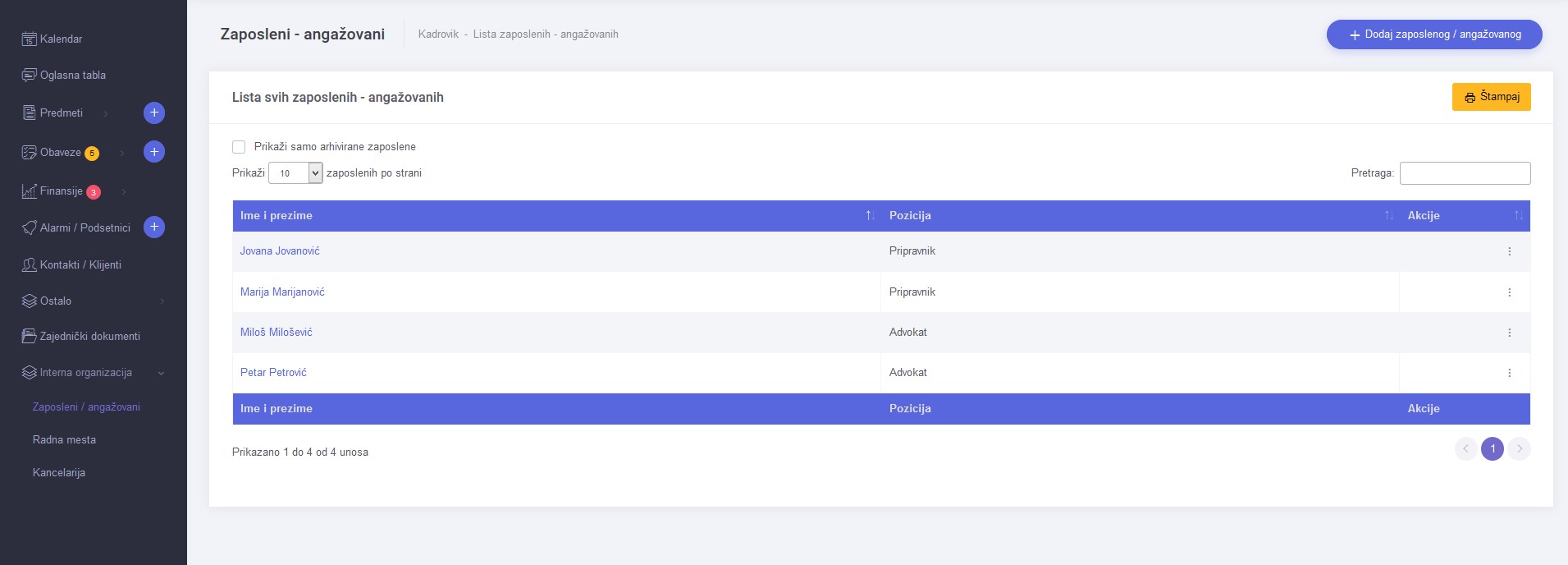Click Dodaj zaposlenog / angažovanog button

pyautogui.click(x=1433, y=34)
